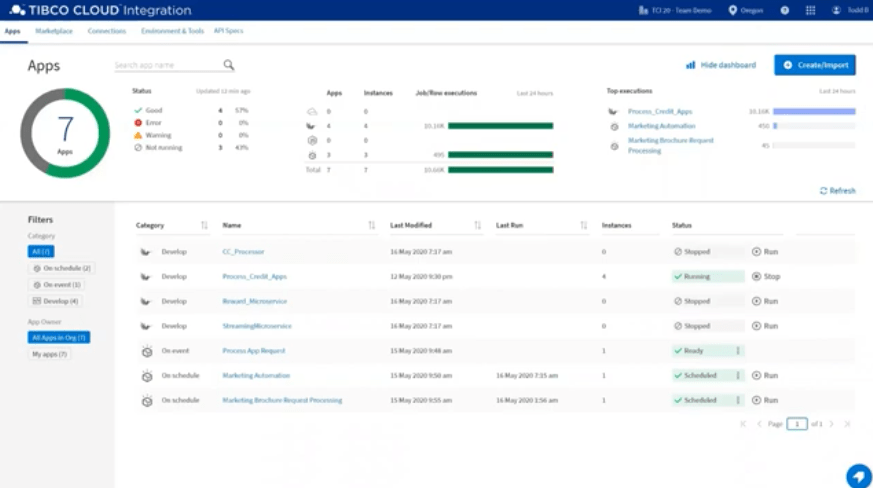Click the chat bubble icon at bottom right
Image resolution: width=873 pixels, height=488 pixels.
click(857, 475)
